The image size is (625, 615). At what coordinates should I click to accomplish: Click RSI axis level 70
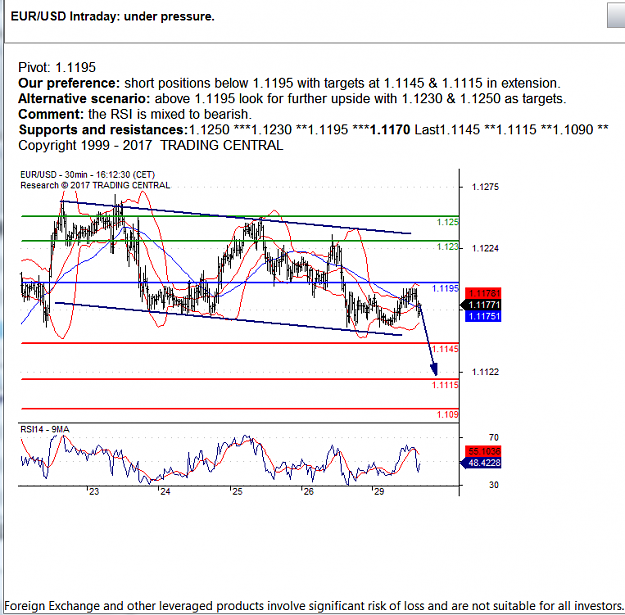tap(494, 438)
